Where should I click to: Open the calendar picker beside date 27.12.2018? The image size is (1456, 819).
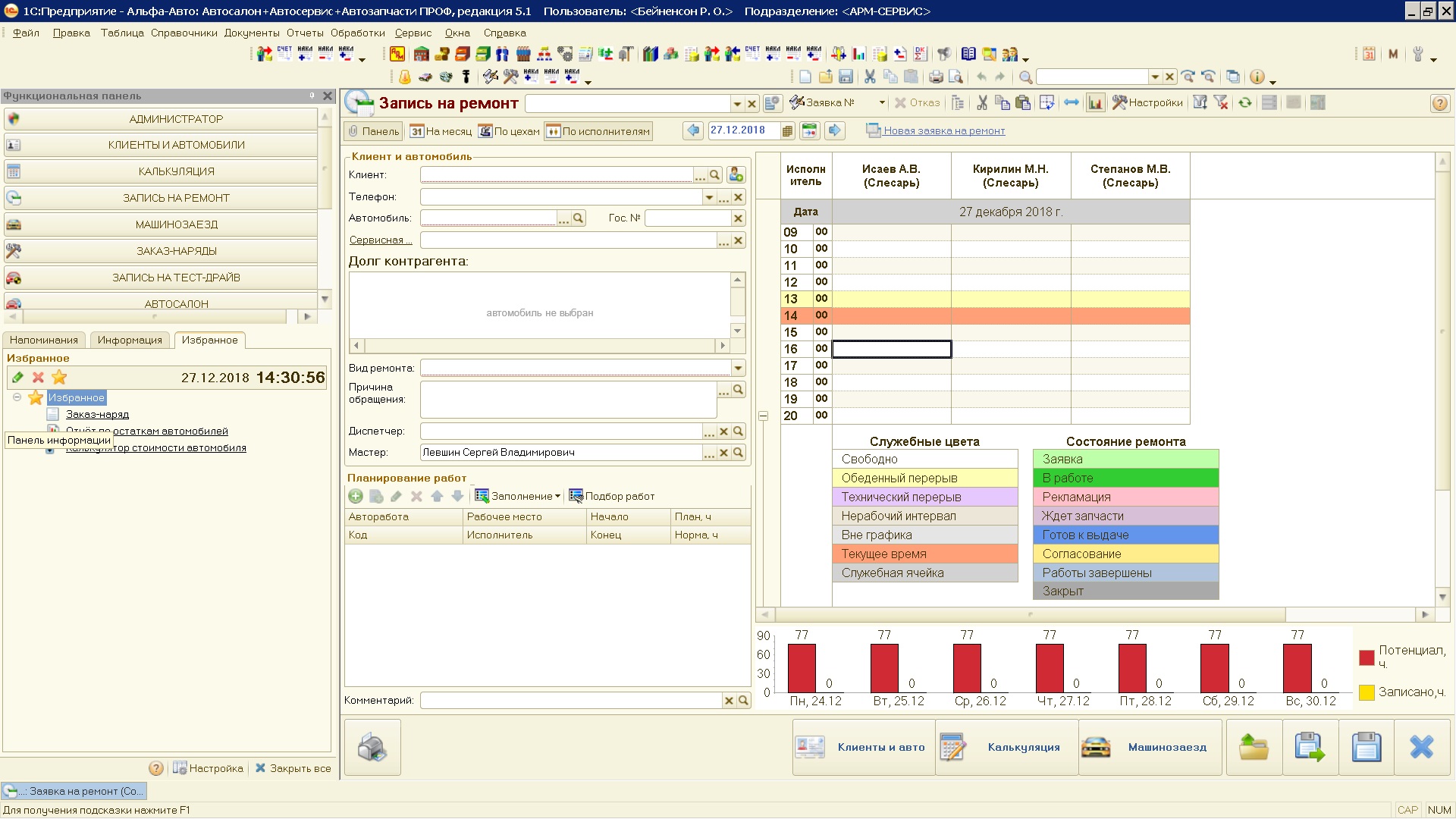[787, 131]
